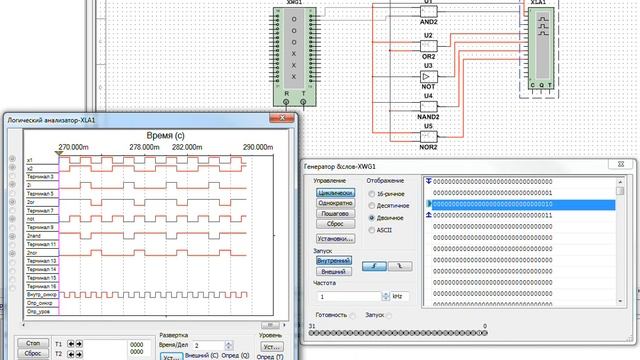Select the XLA1 logic analyzer component

point(541,48)
